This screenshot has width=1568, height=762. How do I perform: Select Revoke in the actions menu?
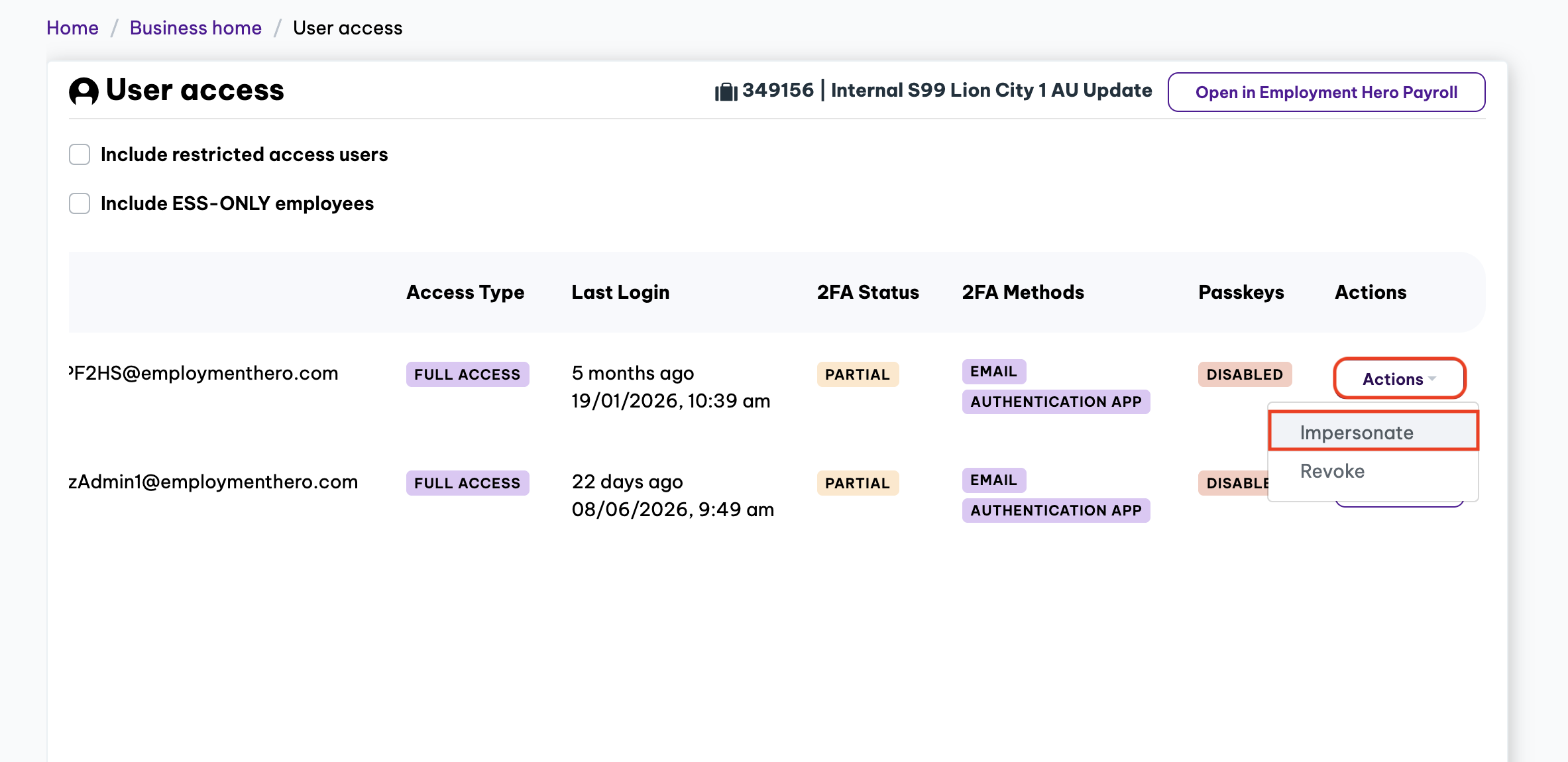point(1373,471)
